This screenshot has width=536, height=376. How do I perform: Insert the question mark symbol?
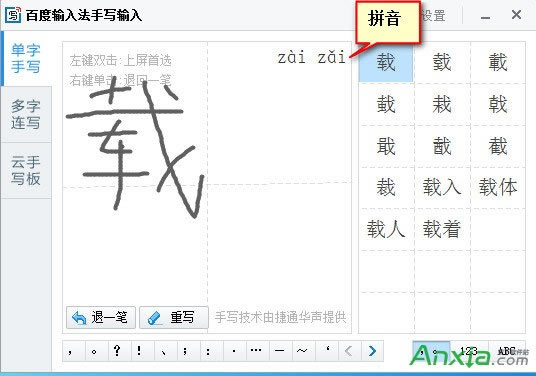[117, 351]
